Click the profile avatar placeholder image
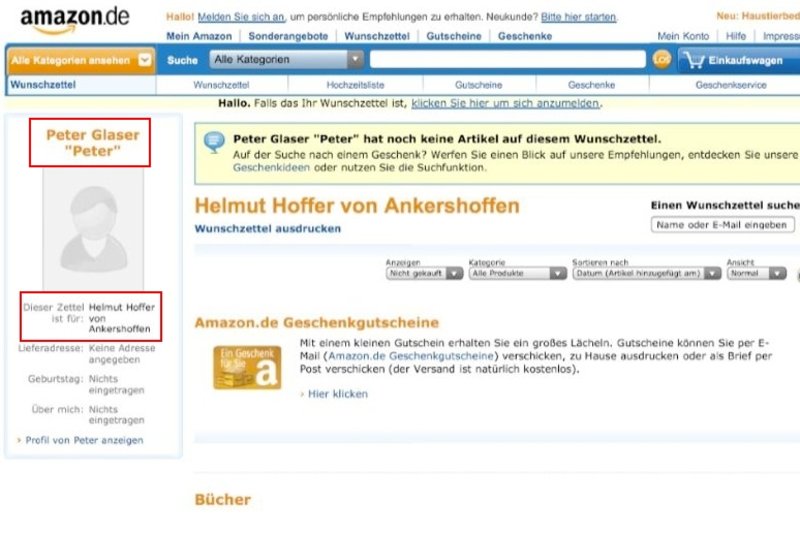Viewport: 800px width, 534px height. click(x=93, y=229)
